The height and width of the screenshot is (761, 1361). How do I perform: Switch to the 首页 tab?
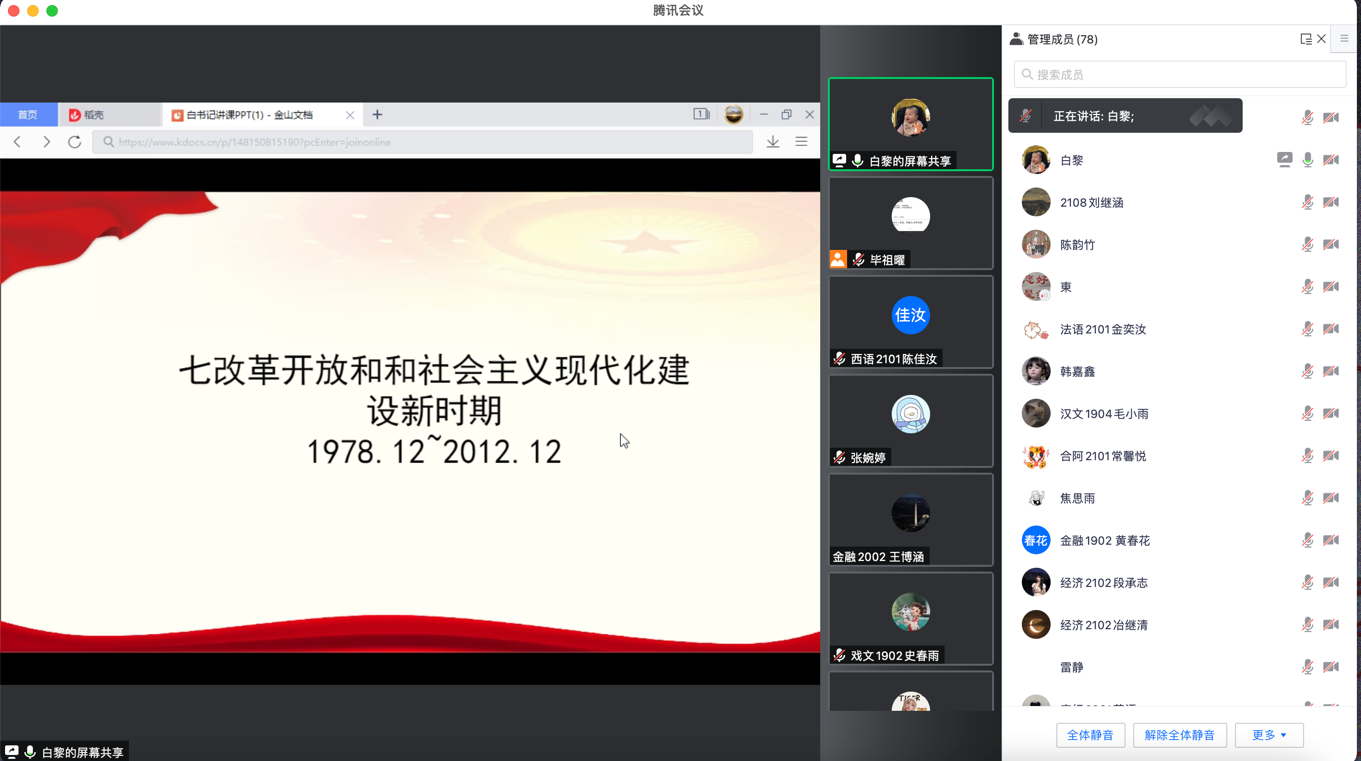pyautogui.click(x=28, y=115)
